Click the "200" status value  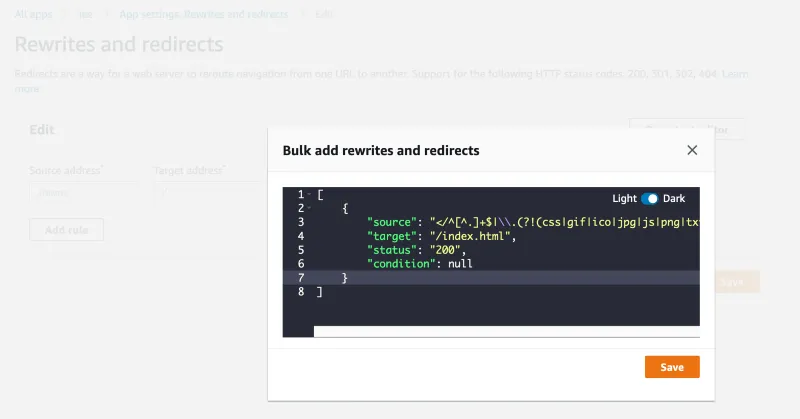coord(447,250)
